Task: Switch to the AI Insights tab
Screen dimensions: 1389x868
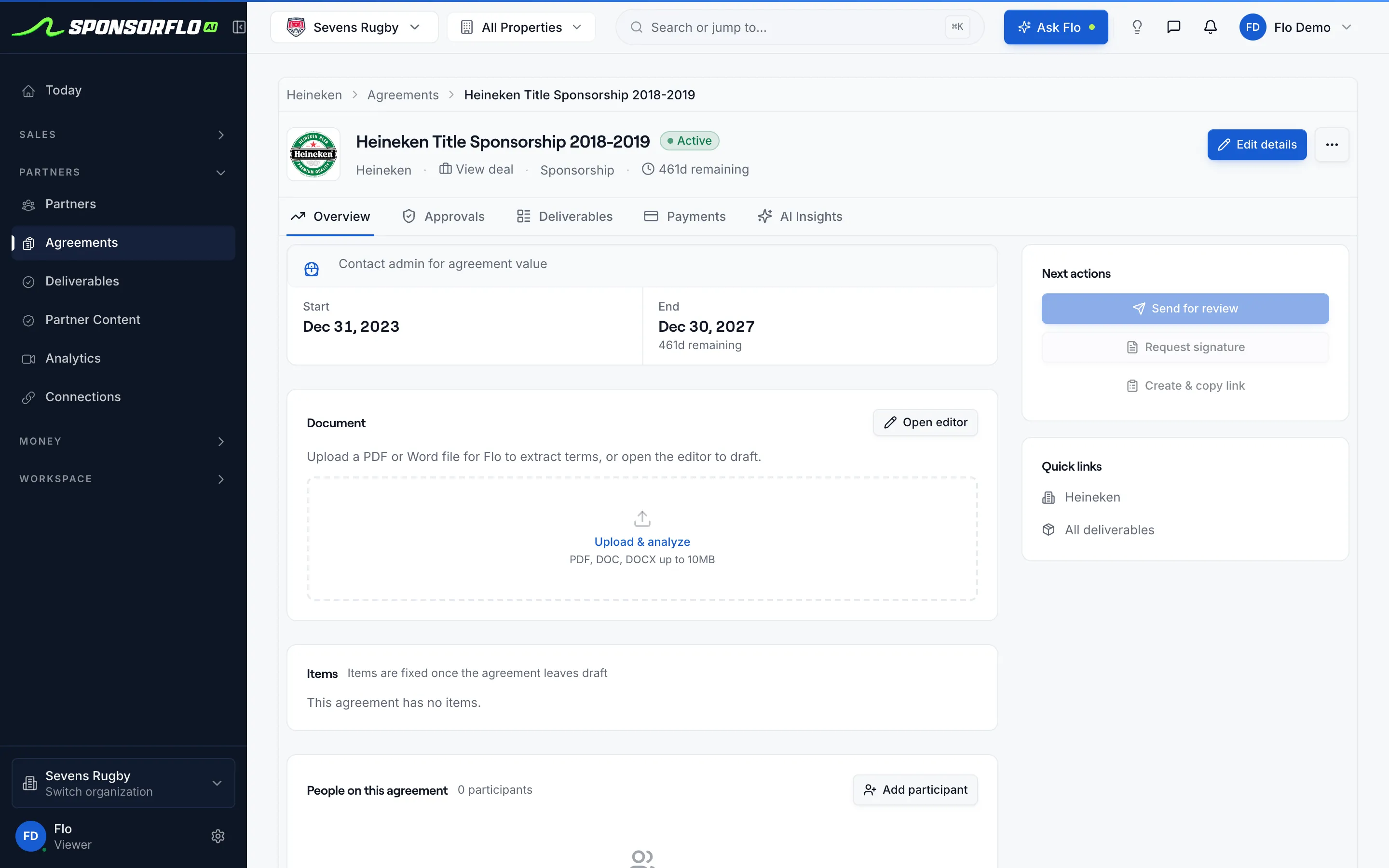Action: [800, 217]
